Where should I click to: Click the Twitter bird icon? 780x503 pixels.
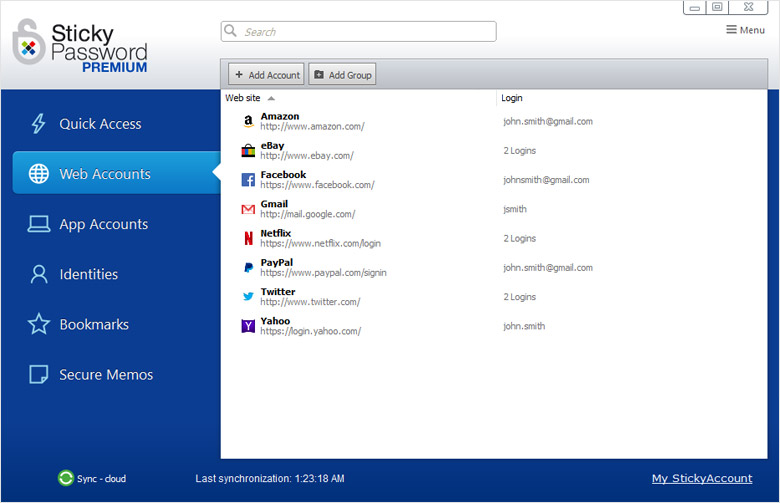pos(248,297)
